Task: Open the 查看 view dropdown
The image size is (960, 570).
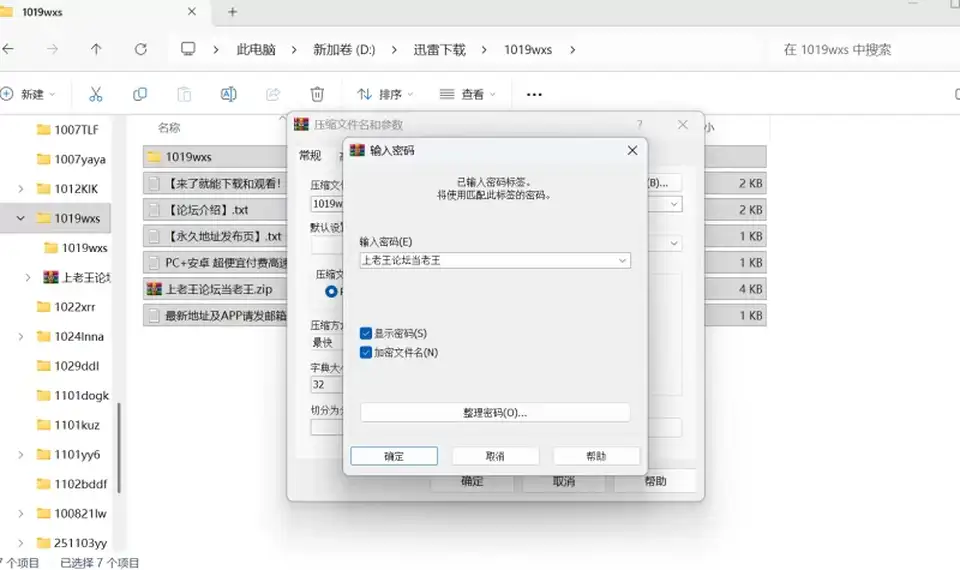Action: pyautogui.click(x=468, y=94)
